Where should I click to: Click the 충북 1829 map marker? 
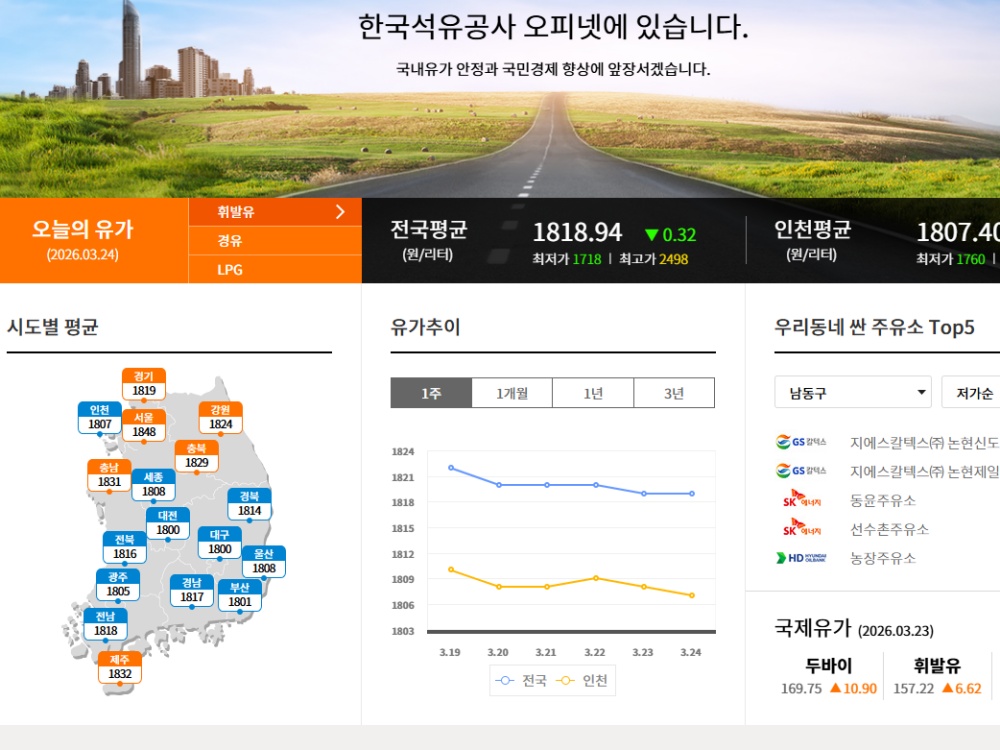pos(196,456)
